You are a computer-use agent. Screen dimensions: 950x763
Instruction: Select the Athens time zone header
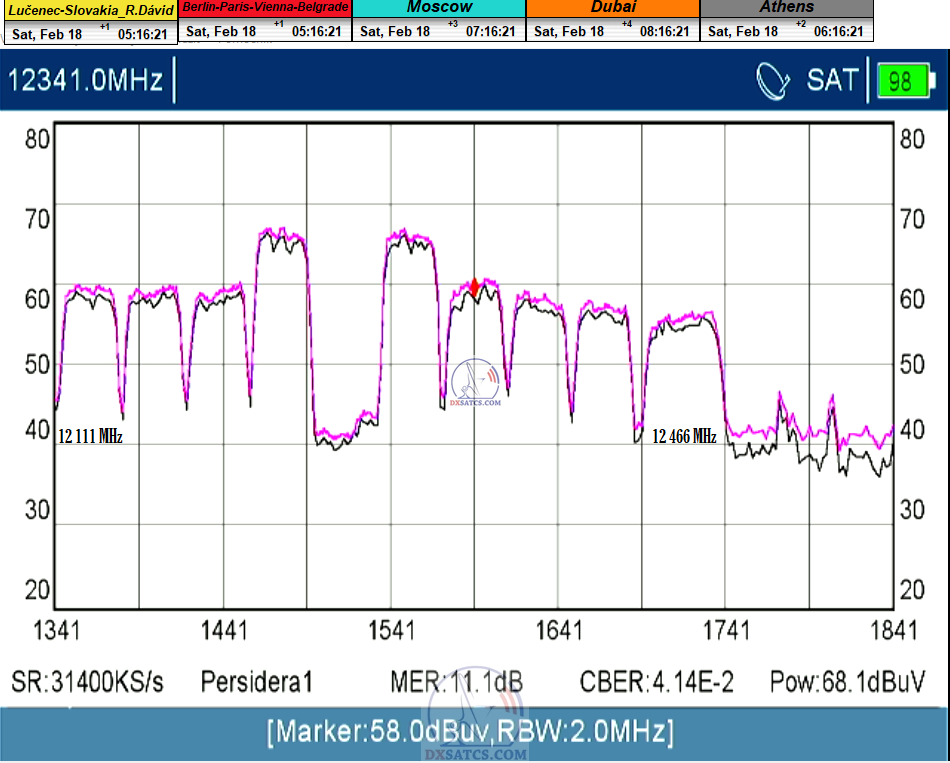[x=787, y=8]
